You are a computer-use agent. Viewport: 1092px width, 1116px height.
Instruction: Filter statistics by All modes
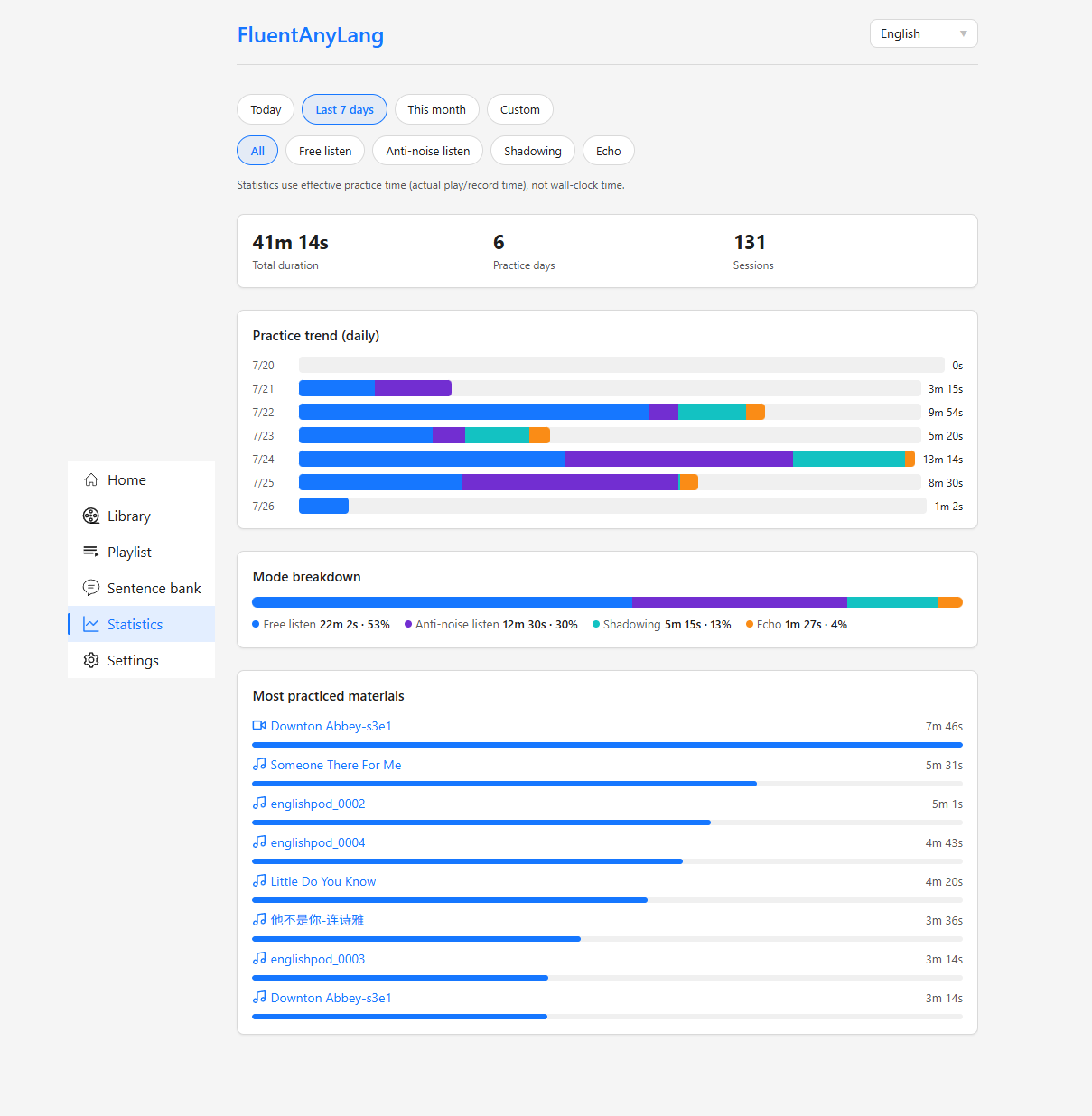pos(257,151)
